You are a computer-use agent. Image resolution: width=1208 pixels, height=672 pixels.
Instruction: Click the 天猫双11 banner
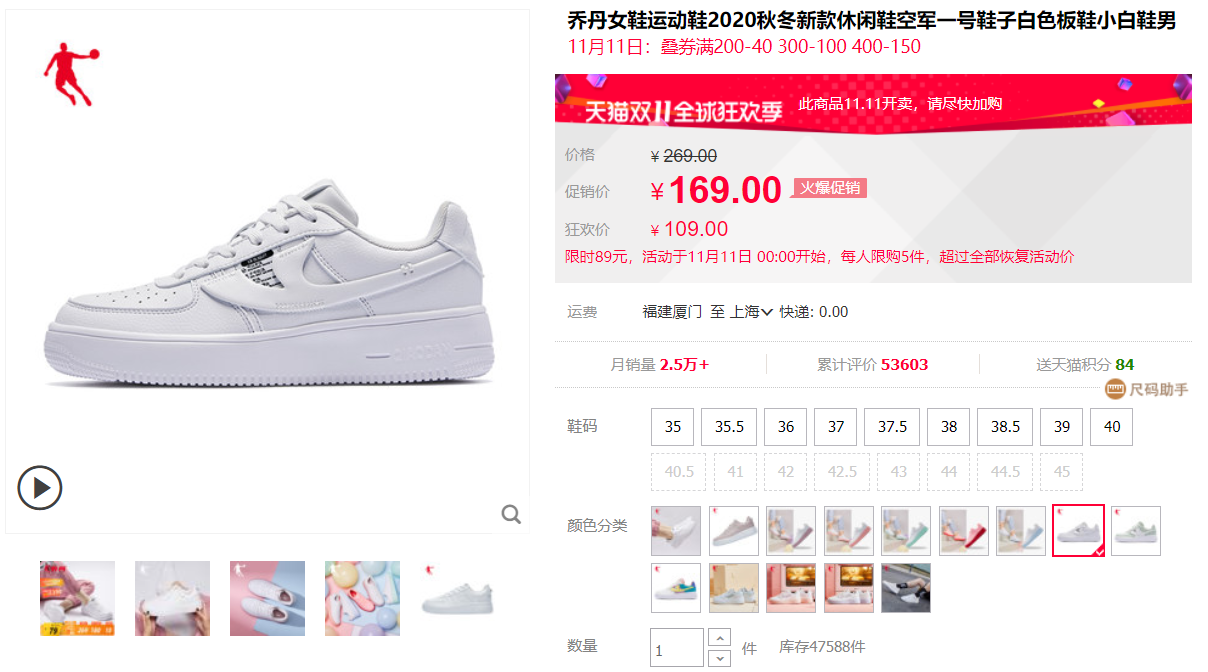(873, 103)
